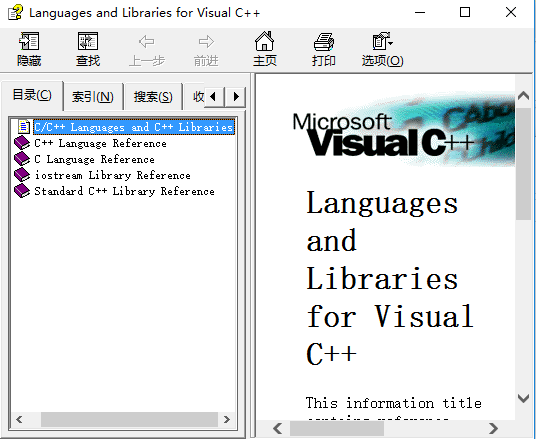Select C/C++ Languages and C++ Libraries topic
536x439 pixels.
point(134,127)
